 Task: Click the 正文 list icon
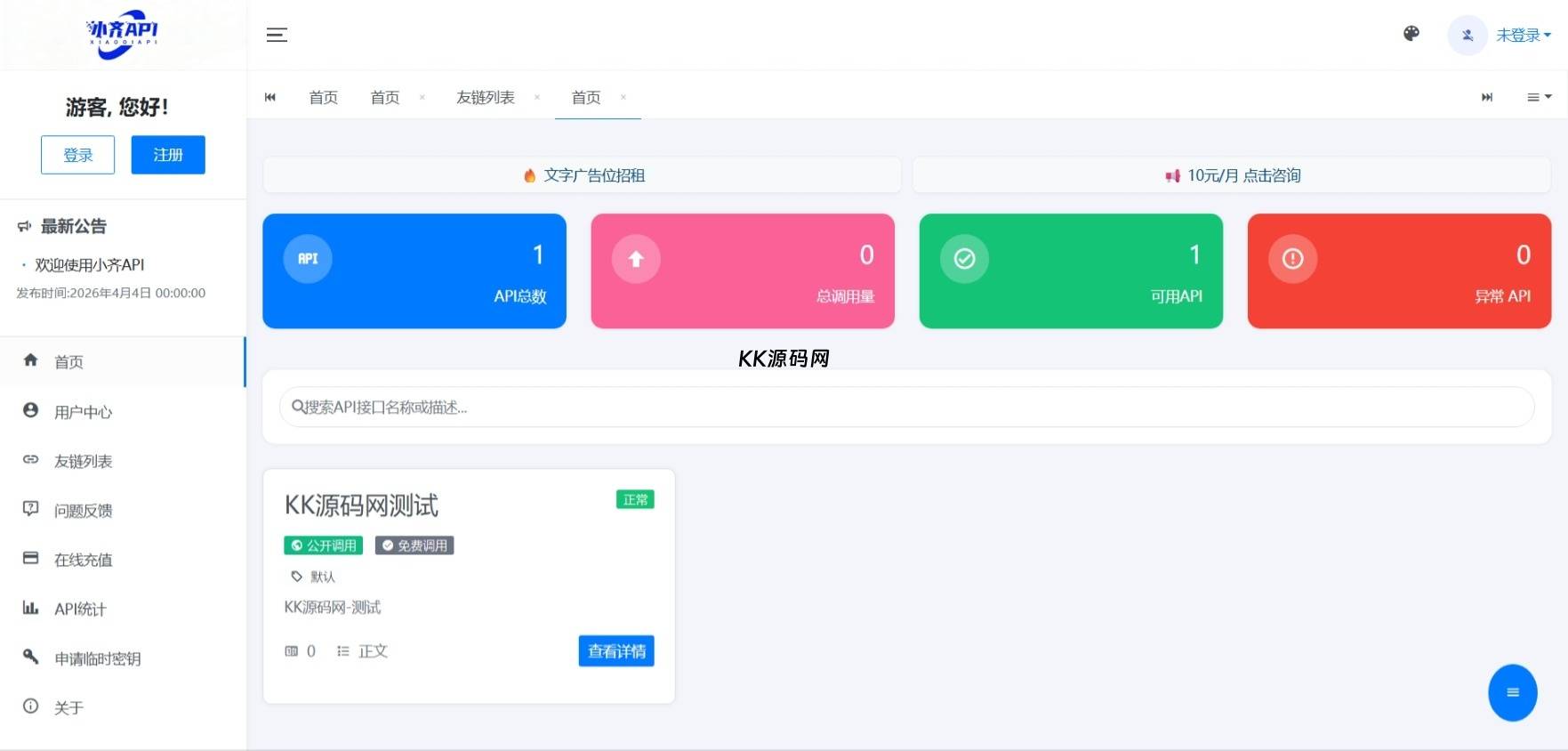(343, 651)
